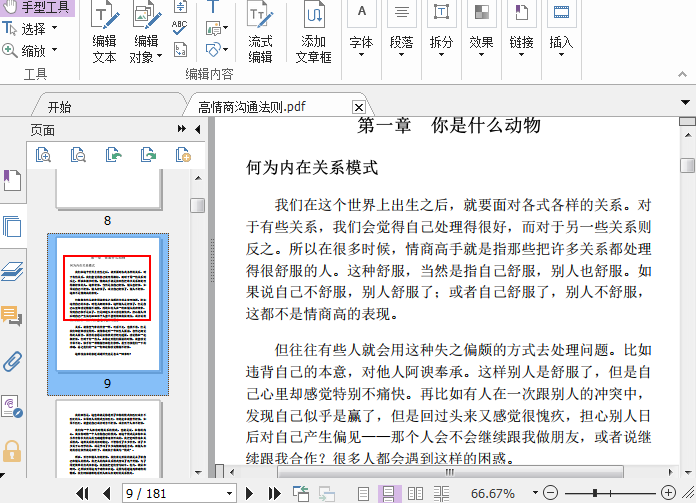This screenshot has height=503, width=696.
Task: Click Add Article Box (添加文章框)
Action: (313, 32)
